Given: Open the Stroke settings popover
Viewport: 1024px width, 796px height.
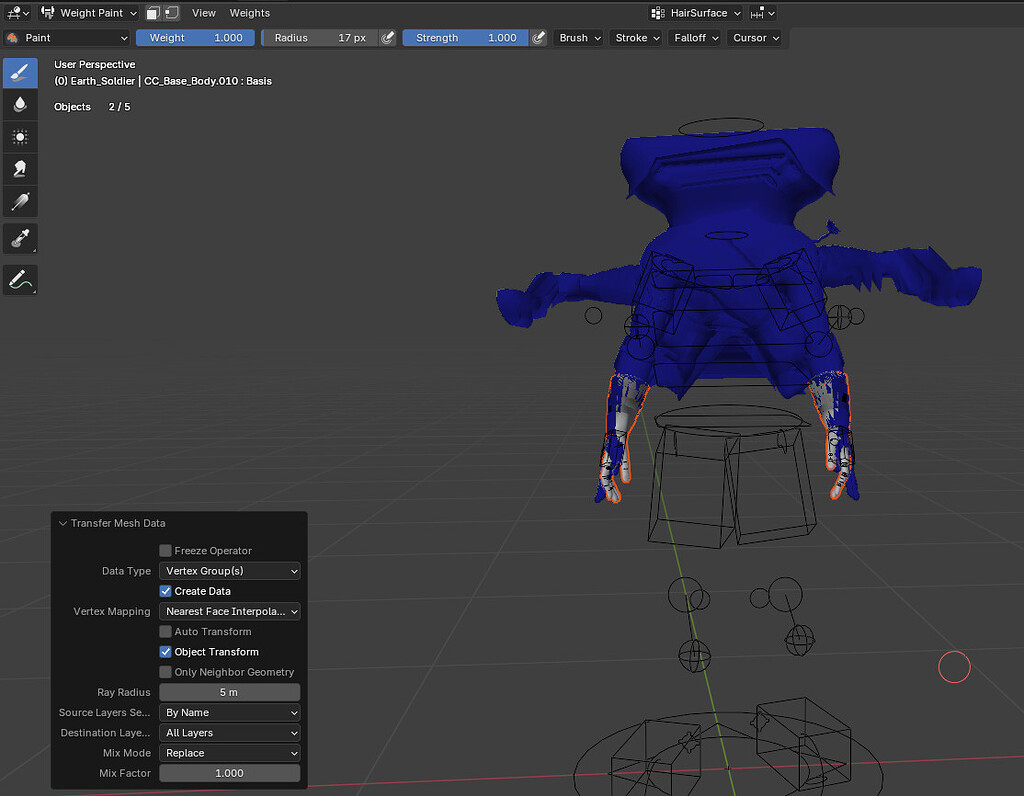Looking at the screenshot, I should coord(637,38).
